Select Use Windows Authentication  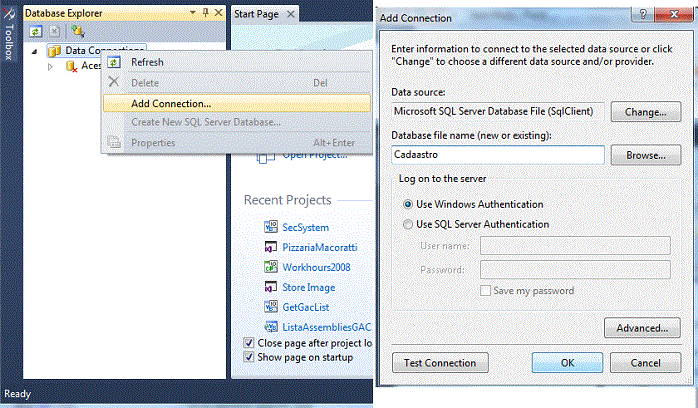coord(407,204)
